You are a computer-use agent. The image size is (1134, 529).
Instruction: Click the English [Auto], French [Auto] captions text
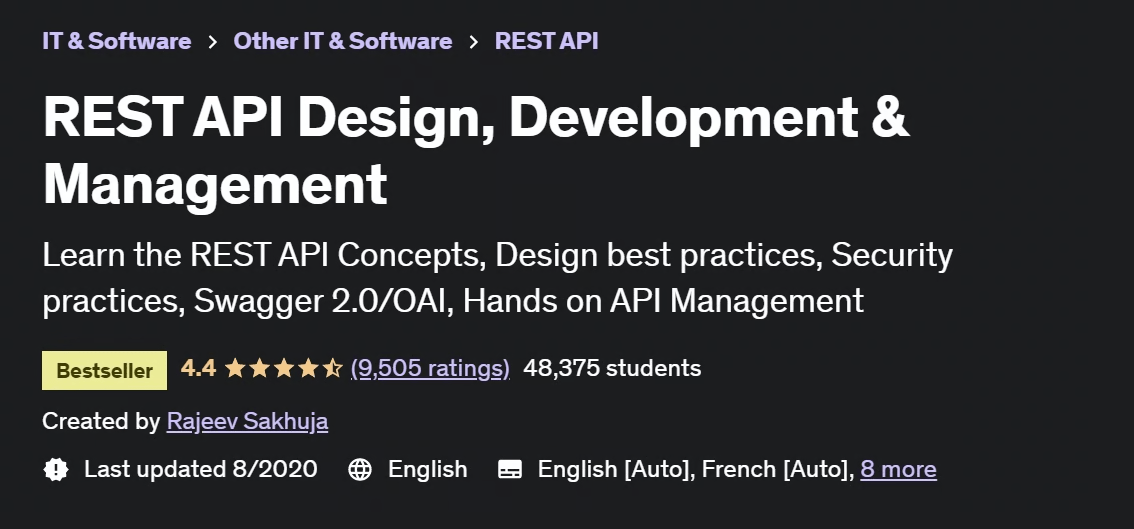694,469
